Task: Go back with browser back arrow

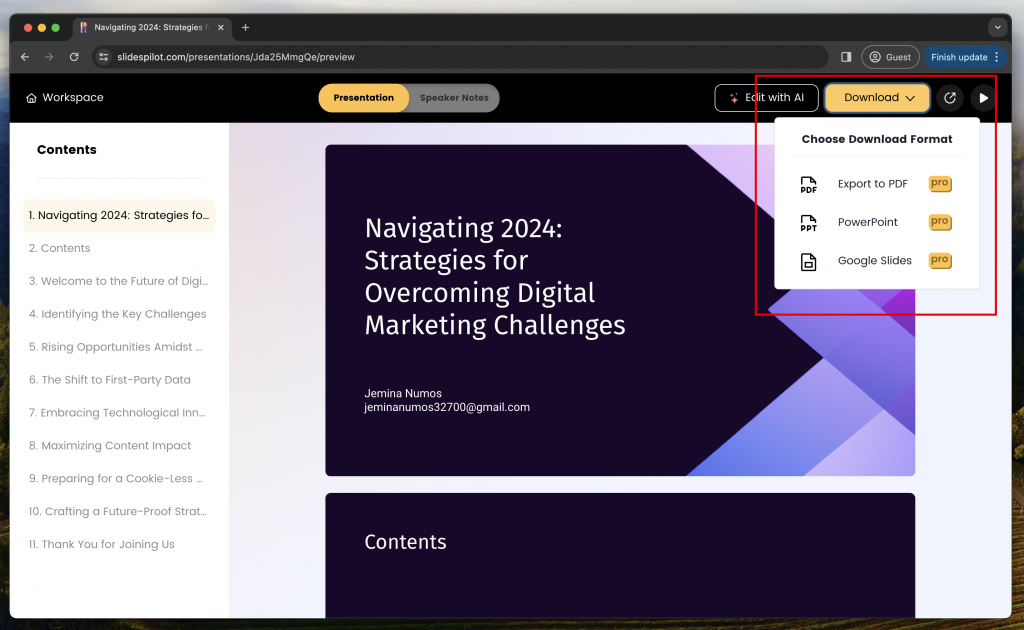Action: (25, 57)
